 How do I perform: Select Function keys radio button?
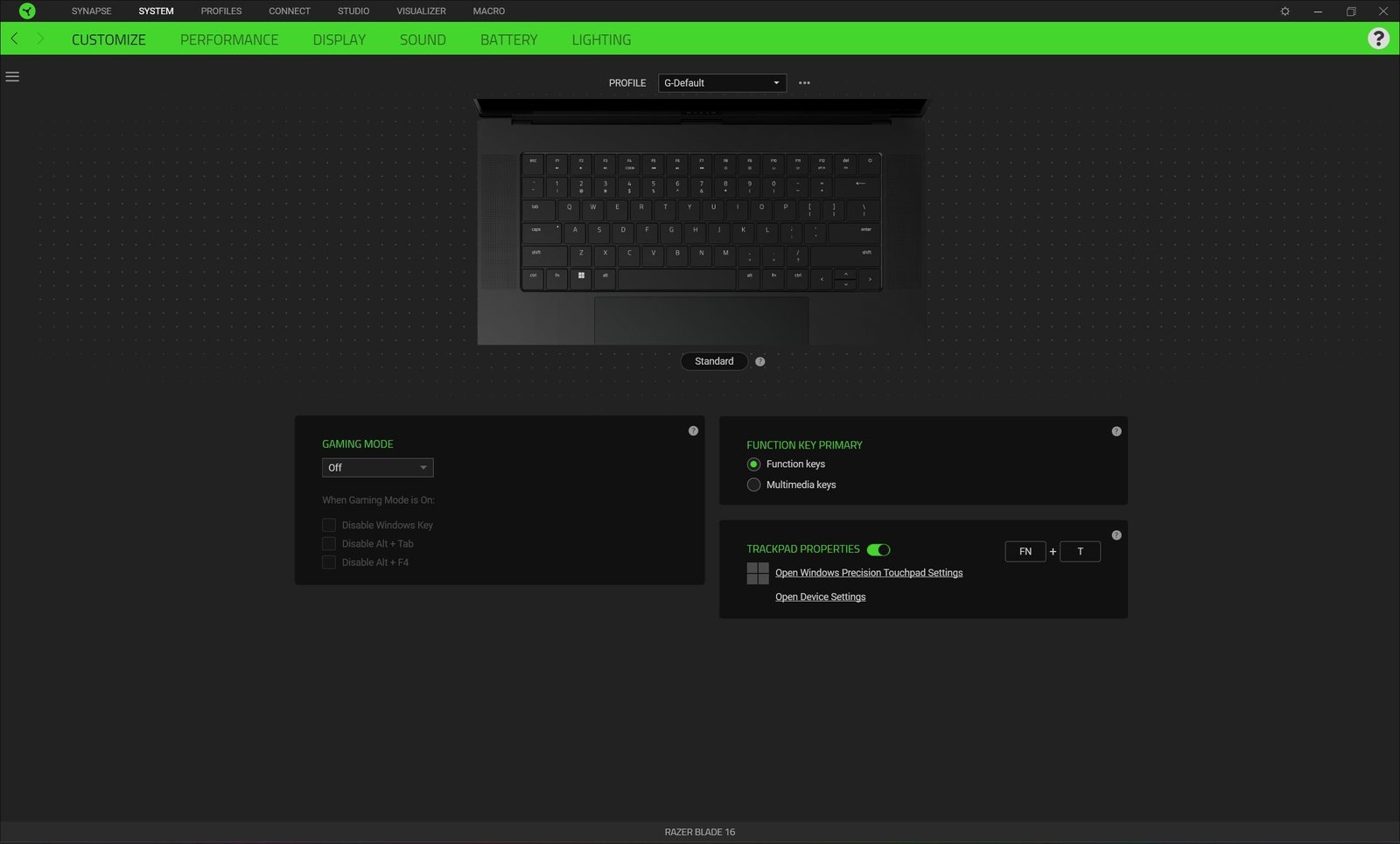(753, 464)
